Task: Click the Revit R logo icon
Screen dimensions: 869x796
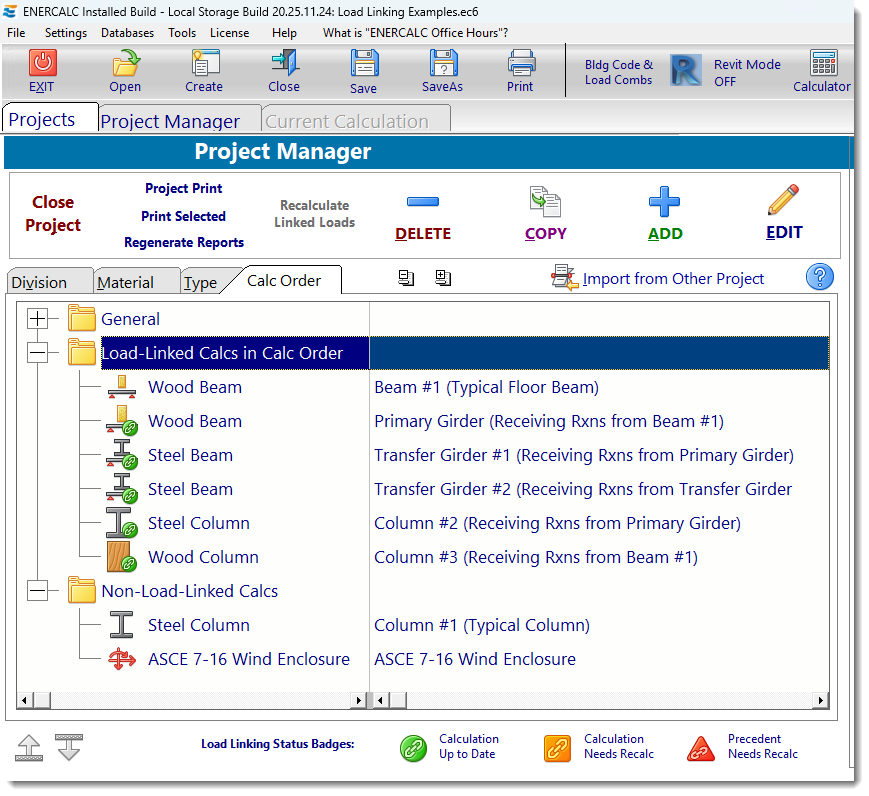Action: tap(686, 70)
